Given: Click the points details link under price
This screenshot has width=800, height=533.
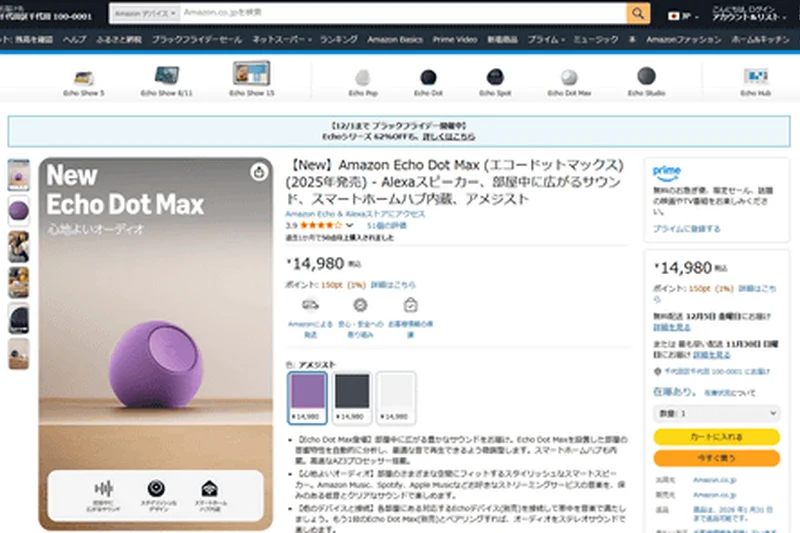Looking at the screenshot, I should pyautogui.click(x=393, y=285).
